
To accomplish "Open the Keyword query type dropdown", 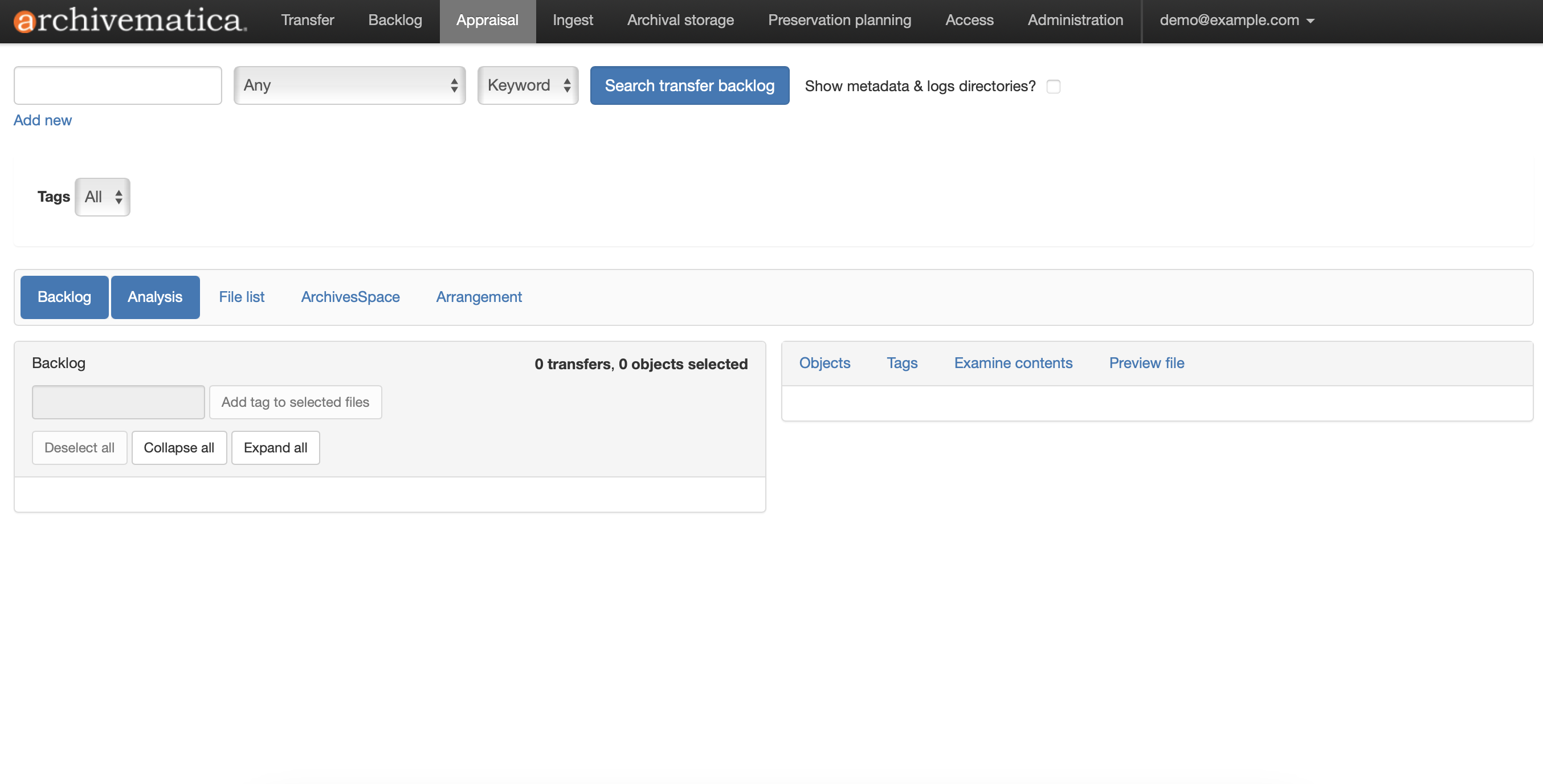I will pyautogui.click(x=527, y=85).
